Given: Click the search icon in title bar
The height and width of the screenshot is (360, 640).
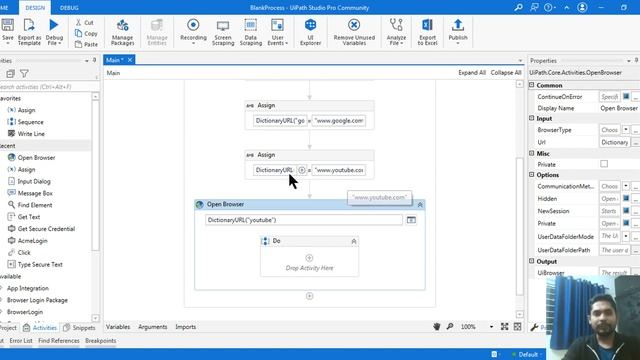Looking at the screenshot, I should point(518,7).
